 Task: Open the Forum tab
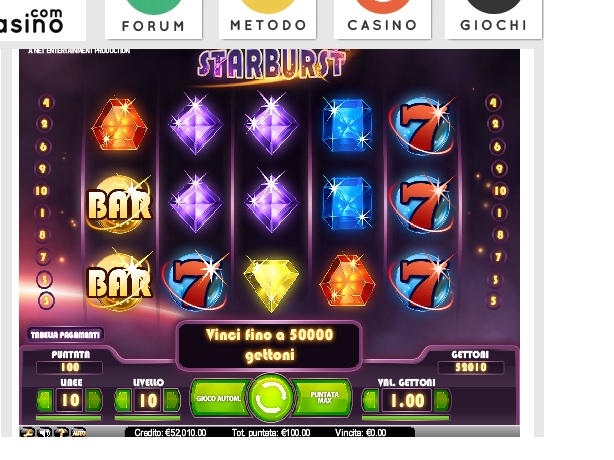coord(154,20)
